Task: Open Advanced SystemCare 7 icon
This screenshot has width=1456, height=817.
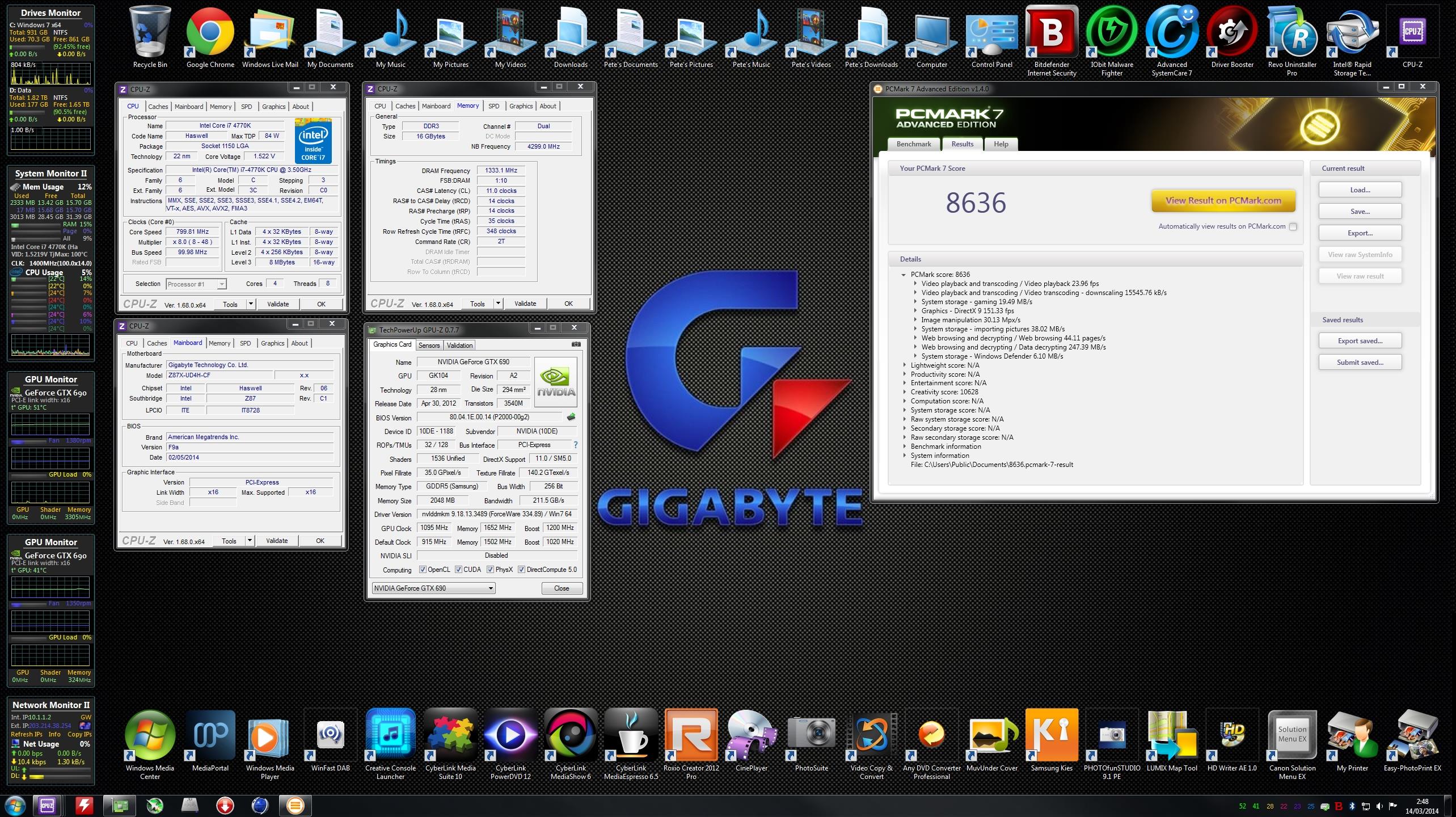Action: pos(1172,40)
